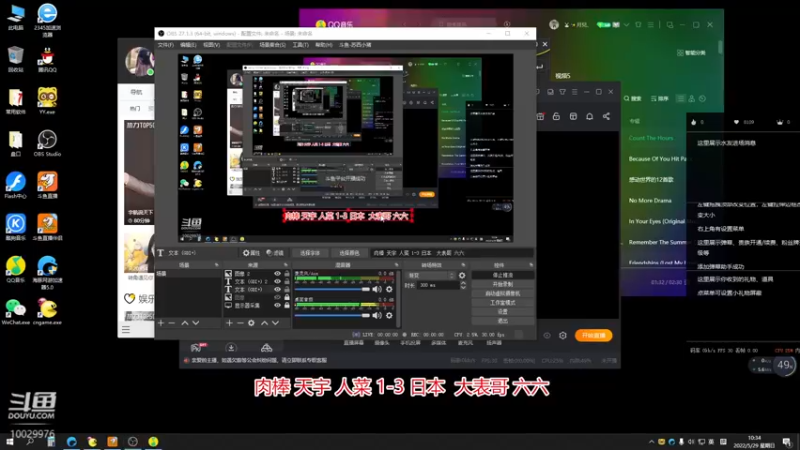Image resolution: width=800 pixels, height=450 pixels.
Task: Click the bell notification icon in Douyu window
Action: coord(589,116)
